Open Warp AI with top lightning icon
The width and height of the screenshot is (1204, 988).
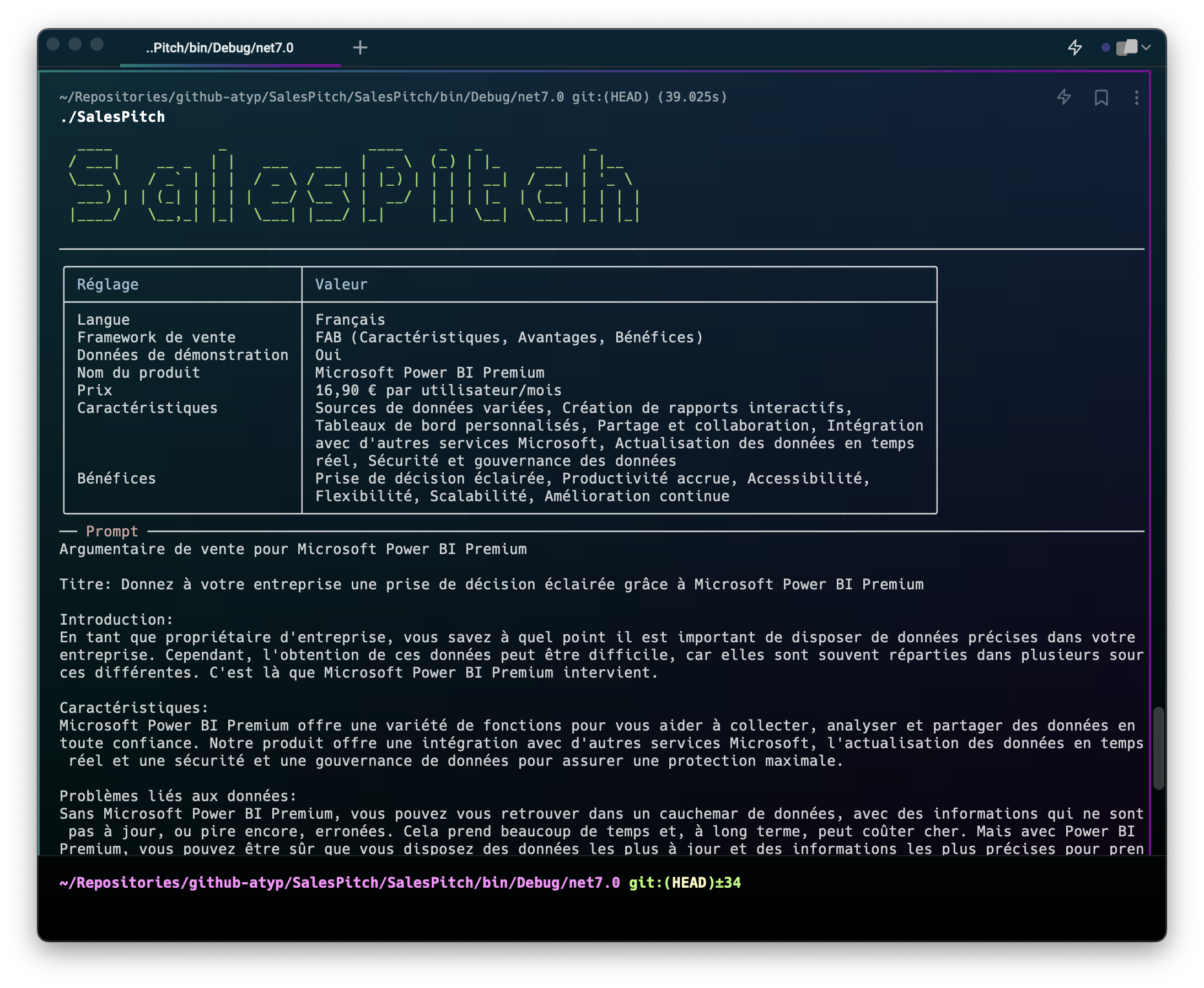click(1074, 47)
